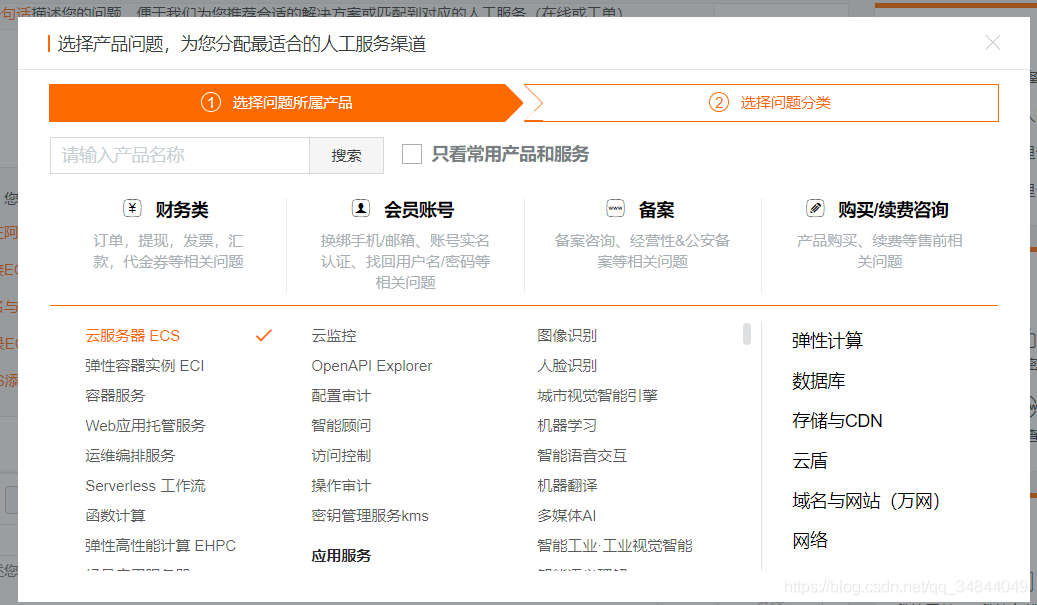Click the step 1 circle number icon
The image size is (1037, 605).
pyautogui.click(x=211, y=102)
